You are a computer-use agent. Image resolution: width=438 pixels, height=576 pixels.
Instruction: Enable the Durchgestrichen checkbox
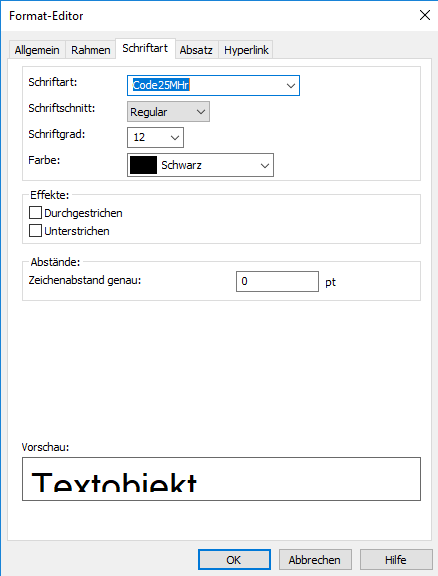coord(35,213)
